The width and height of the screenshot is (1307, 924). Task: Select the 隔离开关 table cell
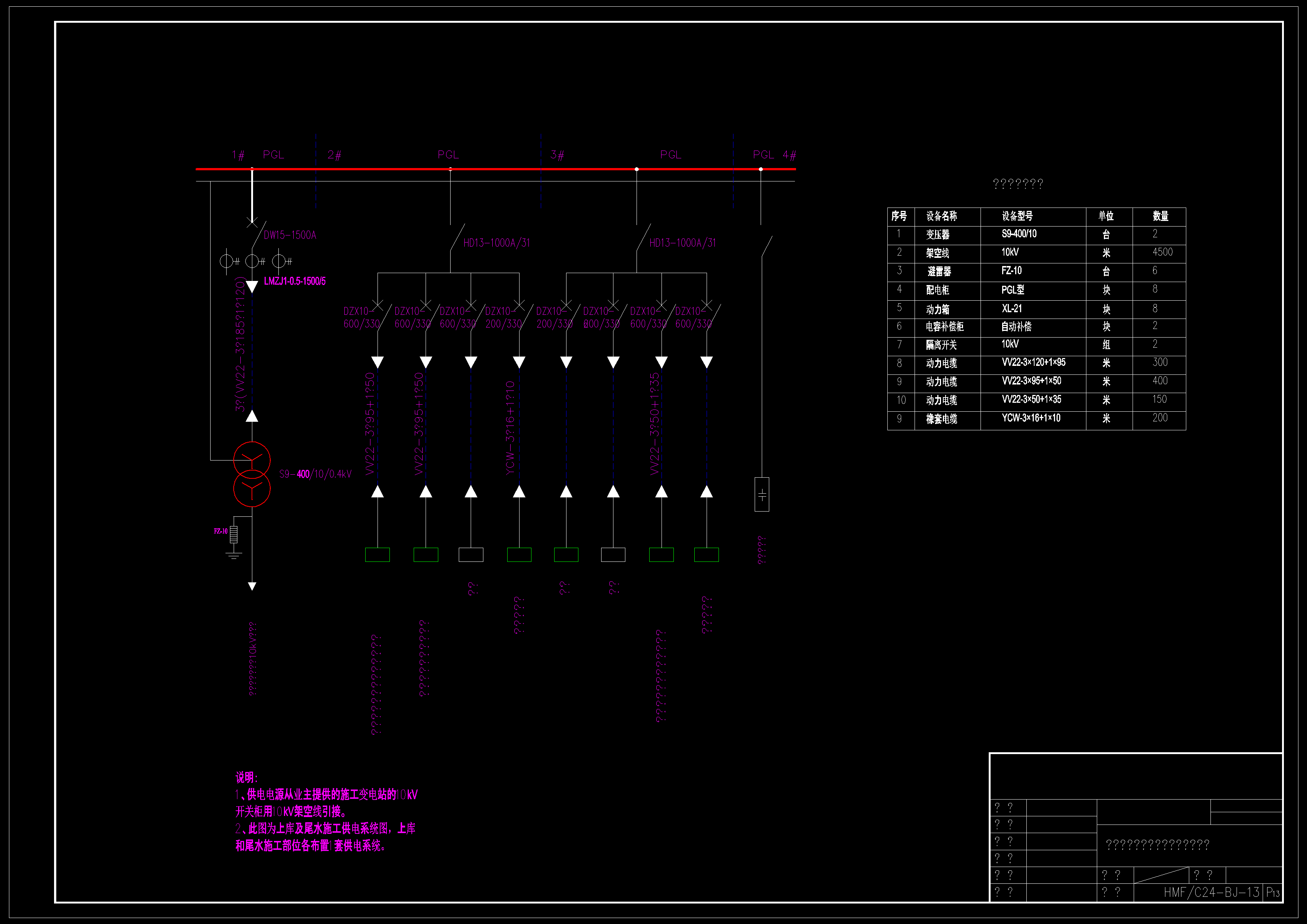point(941,345)
